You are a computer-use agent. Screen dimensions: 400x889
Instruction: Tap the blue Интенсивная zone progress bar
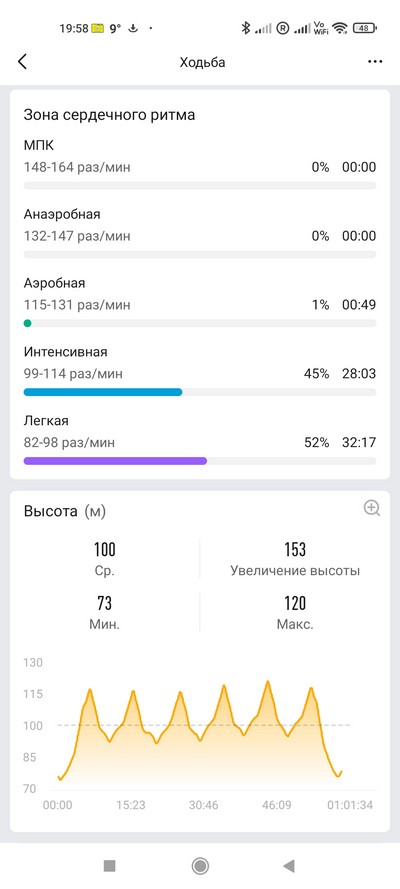tap(103, 392)
